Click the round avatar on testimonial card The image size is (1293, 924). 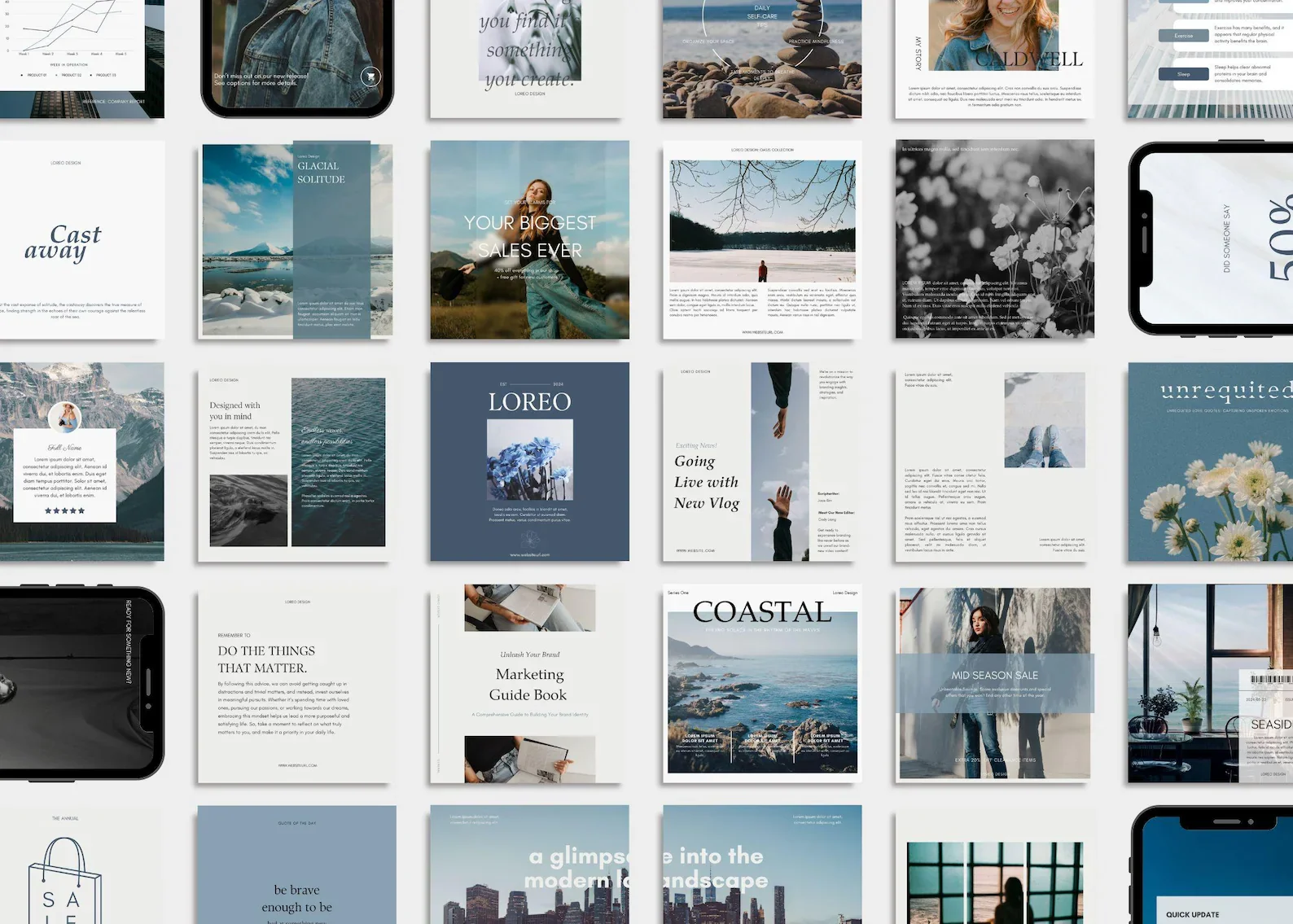(x=64, y=417)
